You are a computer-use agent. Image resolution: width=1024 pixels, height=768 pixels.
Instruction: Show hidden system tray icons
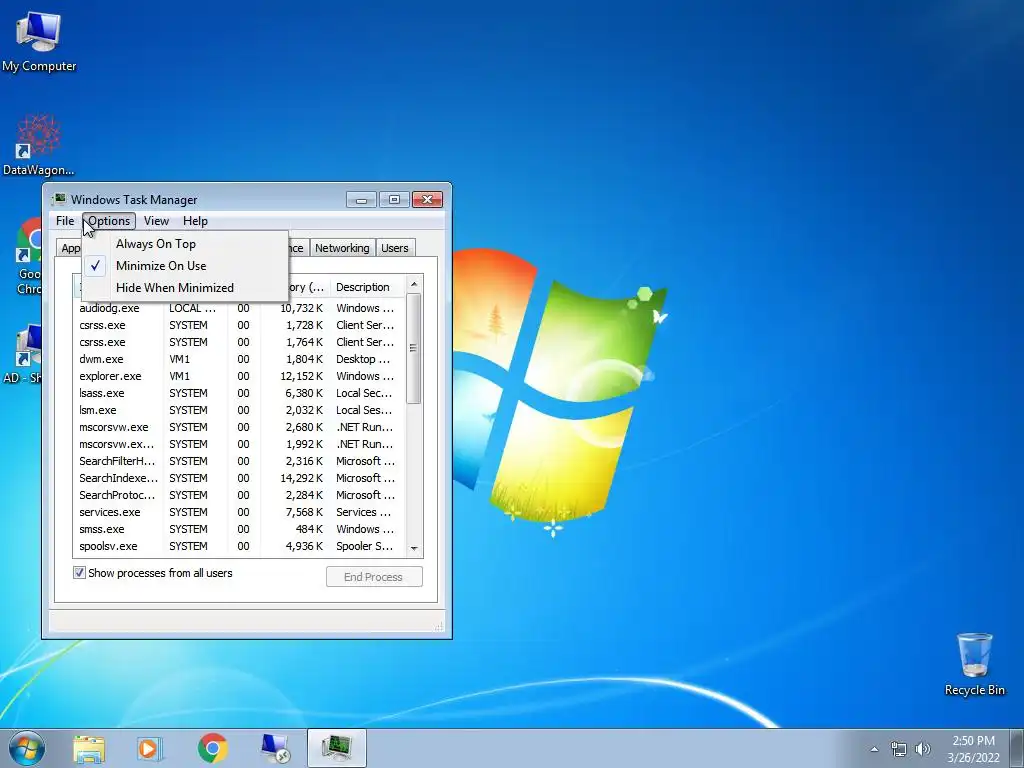tap(874, 749)
